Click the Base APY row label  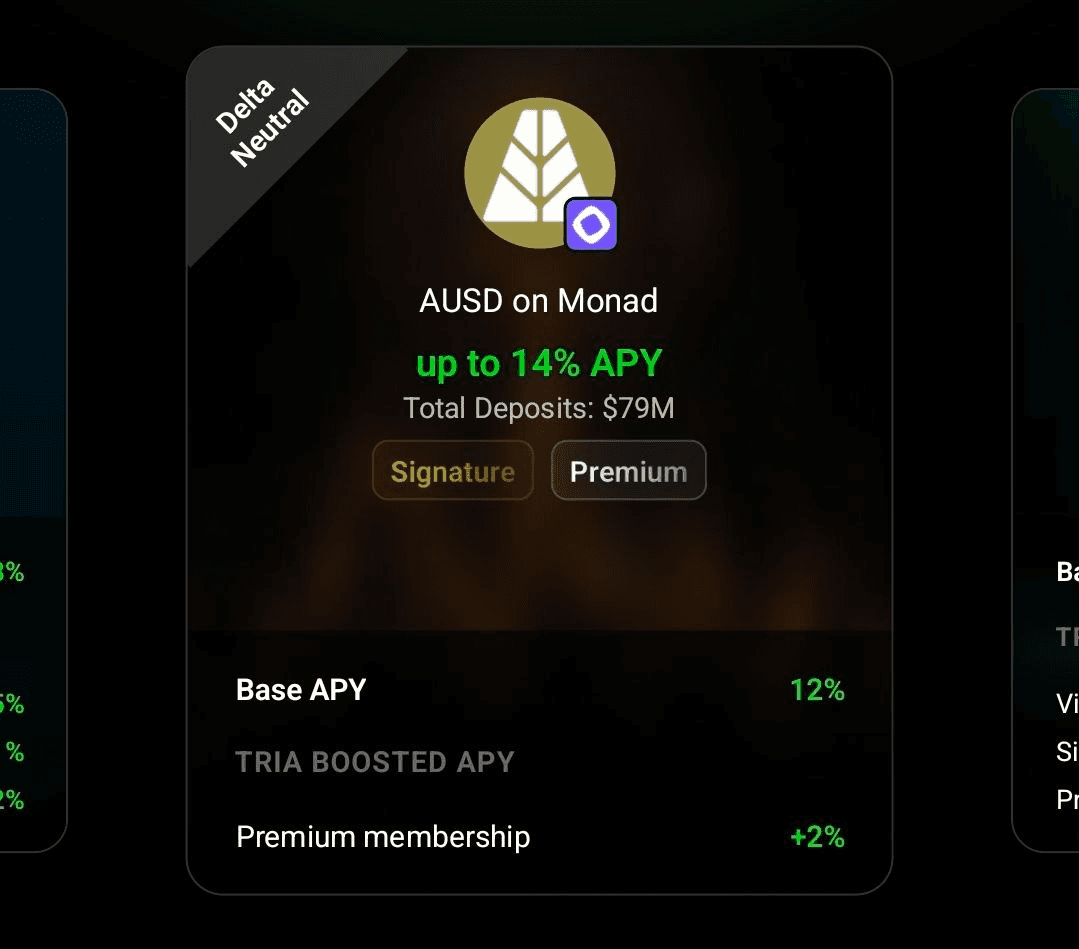[x=301, y=690]
